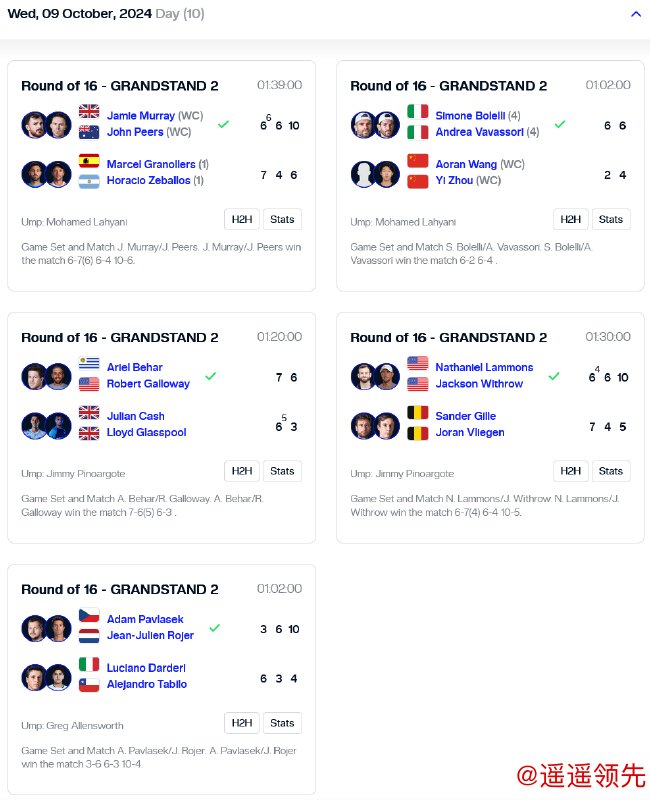Click the Cash/Glasspool player photo thumbnails
Image resolution: width=650 pixels, height=800 pixels.
47,426
